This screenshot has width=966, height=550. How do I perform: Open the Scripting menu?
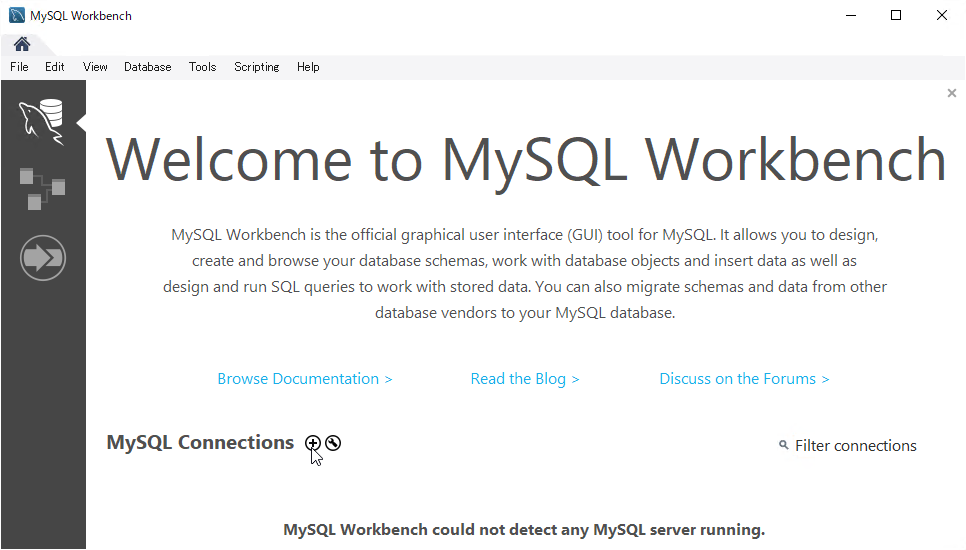pyautogui.click(x=257, y=67)
